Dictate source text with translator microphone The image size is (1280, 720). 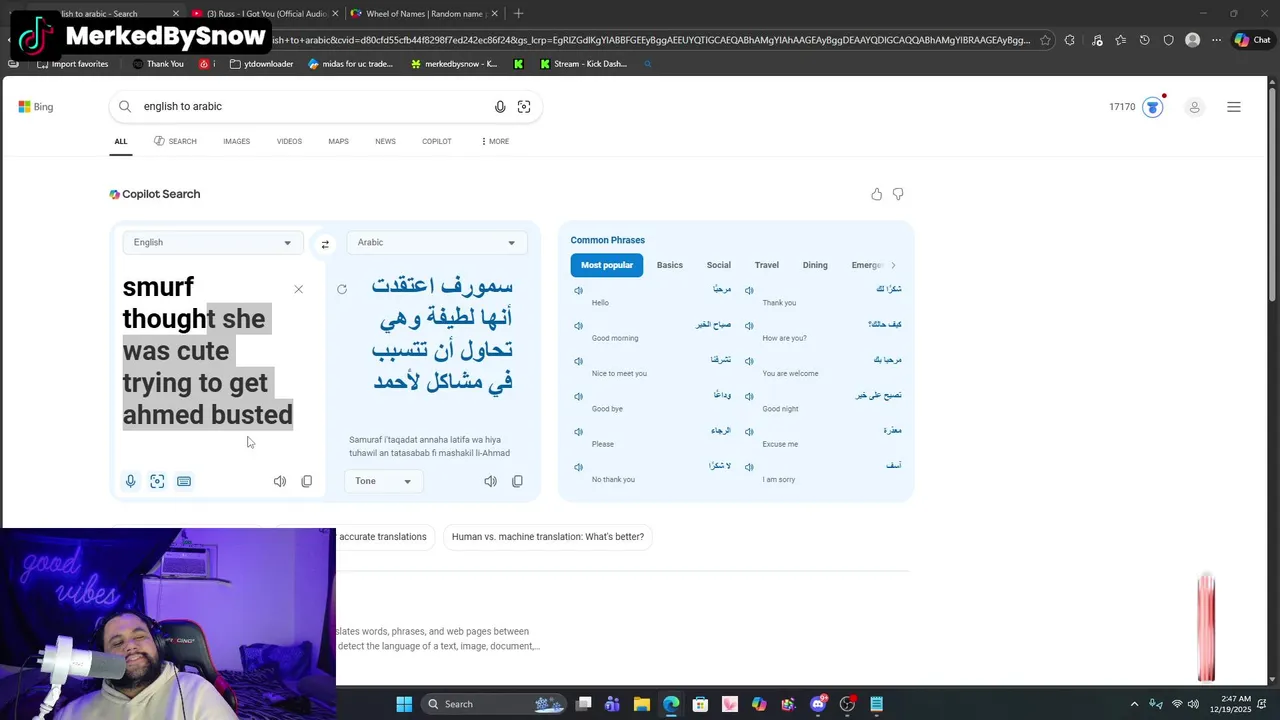coord(130,481)
